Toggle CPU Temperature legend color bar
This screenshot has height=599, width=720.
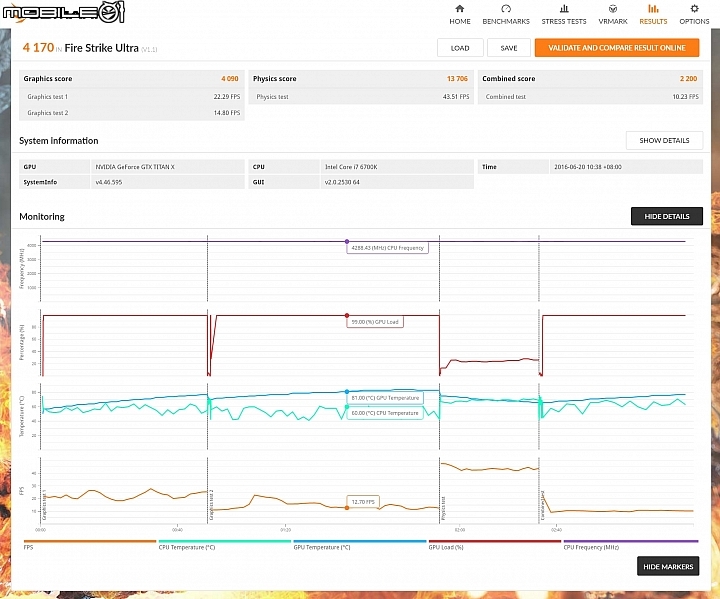click(225, 542)
